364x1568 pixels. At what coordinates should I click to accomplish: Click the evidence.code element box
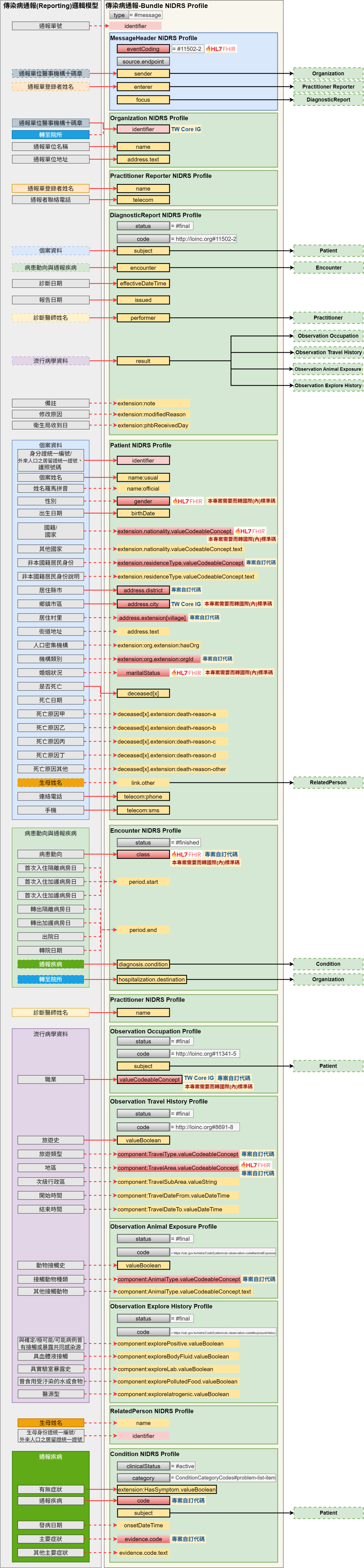pos(143,1539)
